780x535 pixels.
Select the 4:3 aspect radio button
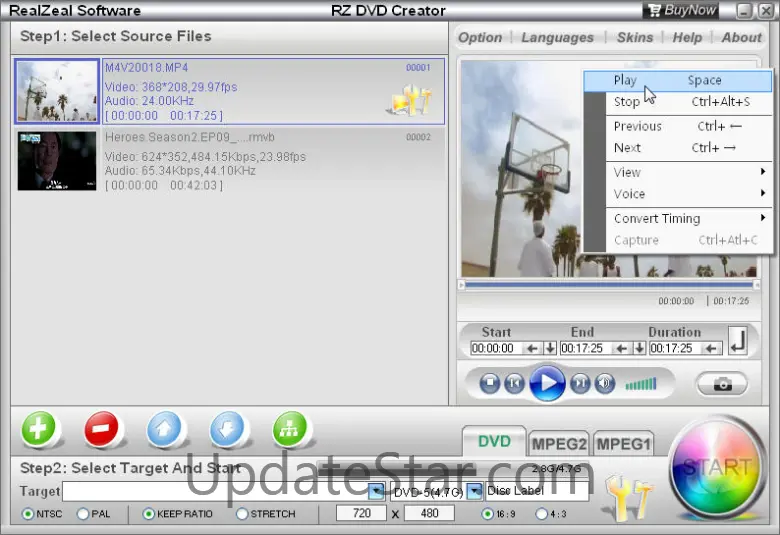(541, 514)
